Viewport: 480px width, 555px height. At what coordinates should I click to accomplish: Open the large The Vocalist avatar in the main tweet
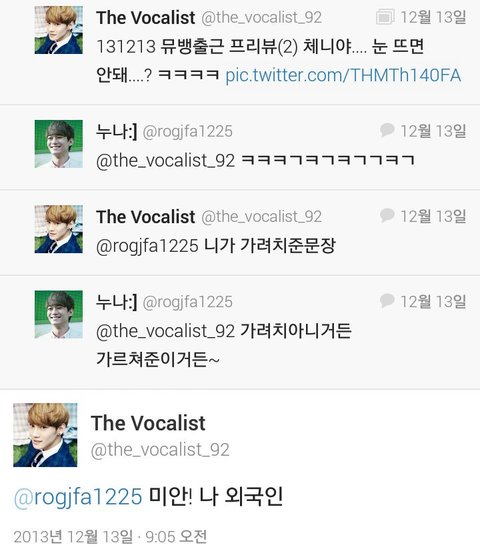click(45, 435)
